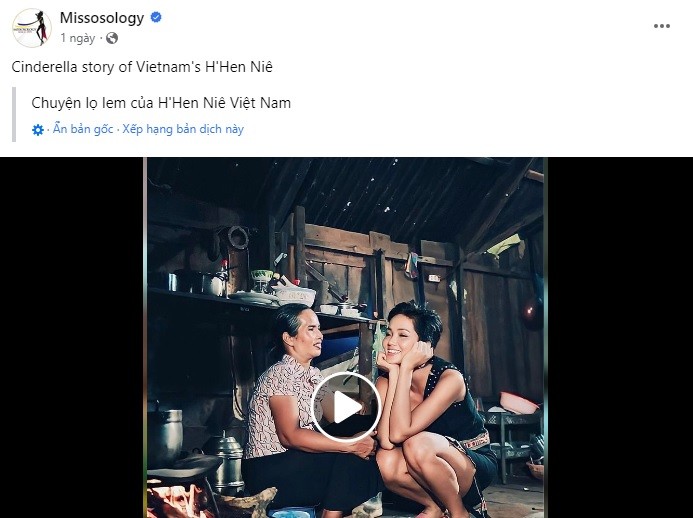The width and height of the screenshot is (693, 518).
Task: Click the gray vertical quote bar beside translation
Action: point(16,115)
